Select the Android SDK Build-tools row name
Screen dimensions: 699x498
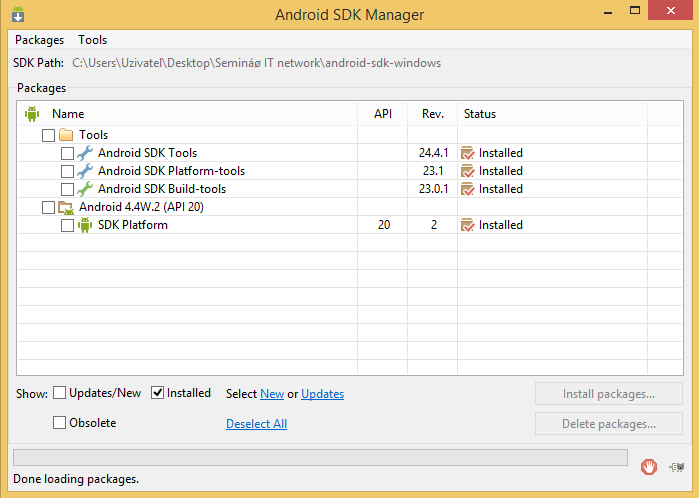(162, 189)
